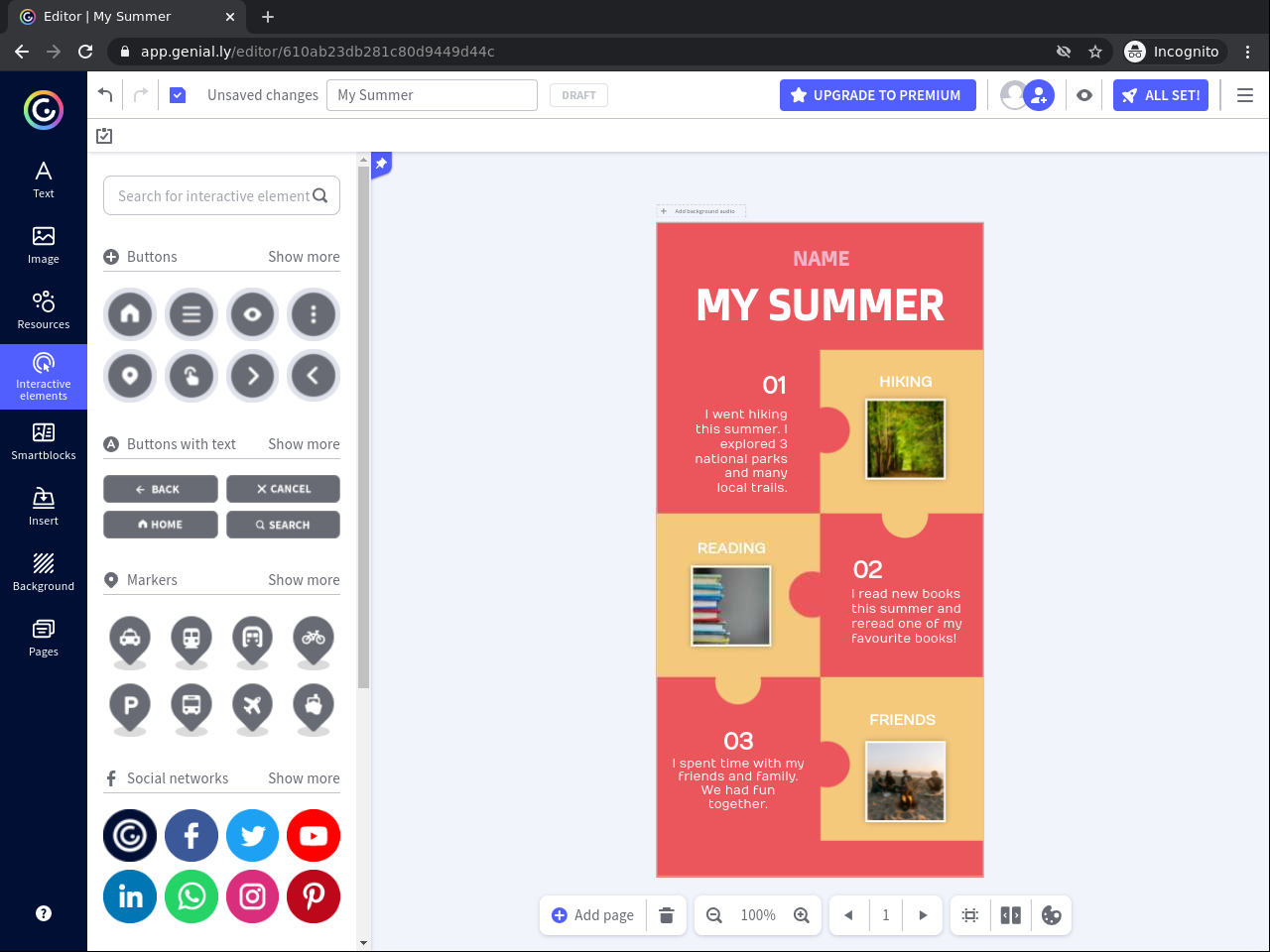Preview the creation with the eye icon
1270x952 pixels.
(x=1084, y=95)
